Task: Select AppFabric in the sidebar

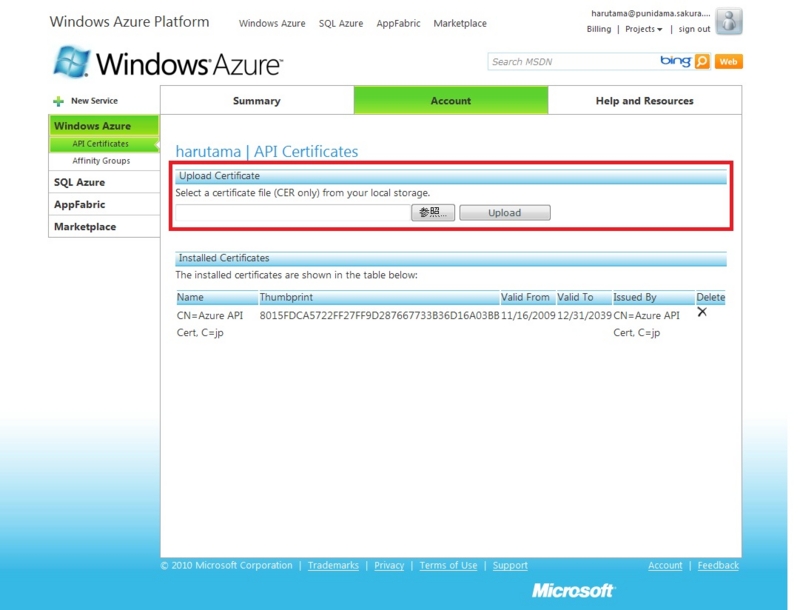Action: (104, 204)
